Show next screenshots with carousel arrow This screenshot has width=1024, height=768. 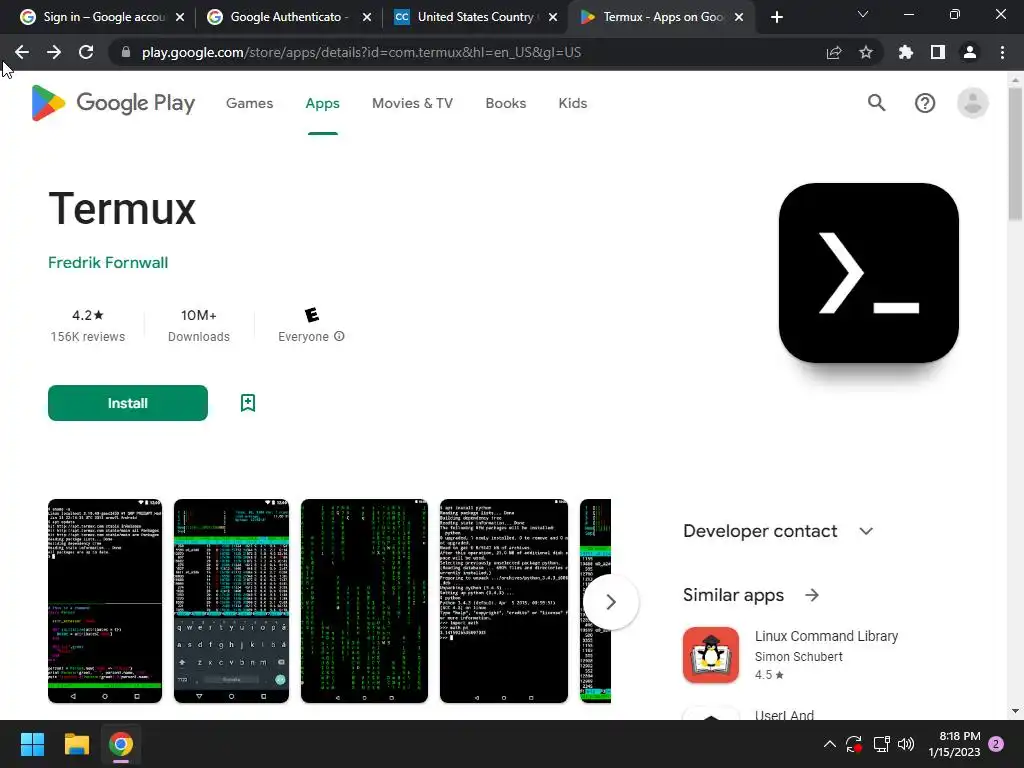pyautogui.click(x=611, y=601)
